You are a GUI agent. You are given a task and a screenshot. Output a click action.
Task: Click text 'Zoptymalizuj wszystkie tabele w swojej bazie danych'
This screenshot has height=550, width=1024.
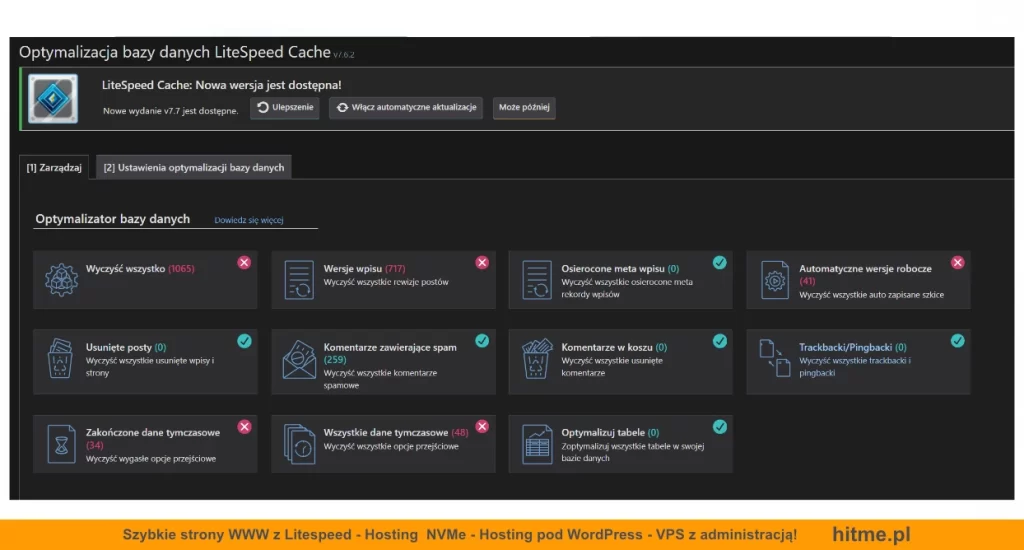point(632,452)
